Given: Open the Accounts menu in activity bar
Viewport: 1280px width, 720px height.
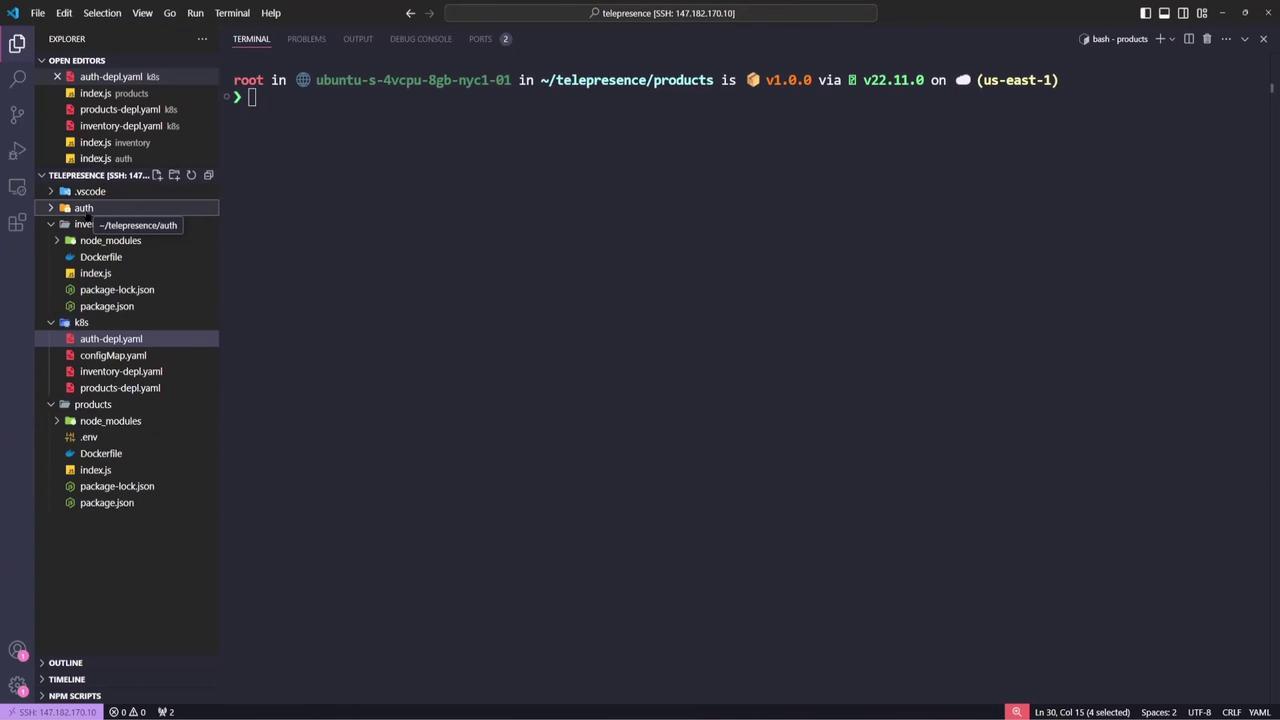Looking at the screenshot, I should [17, 651].
